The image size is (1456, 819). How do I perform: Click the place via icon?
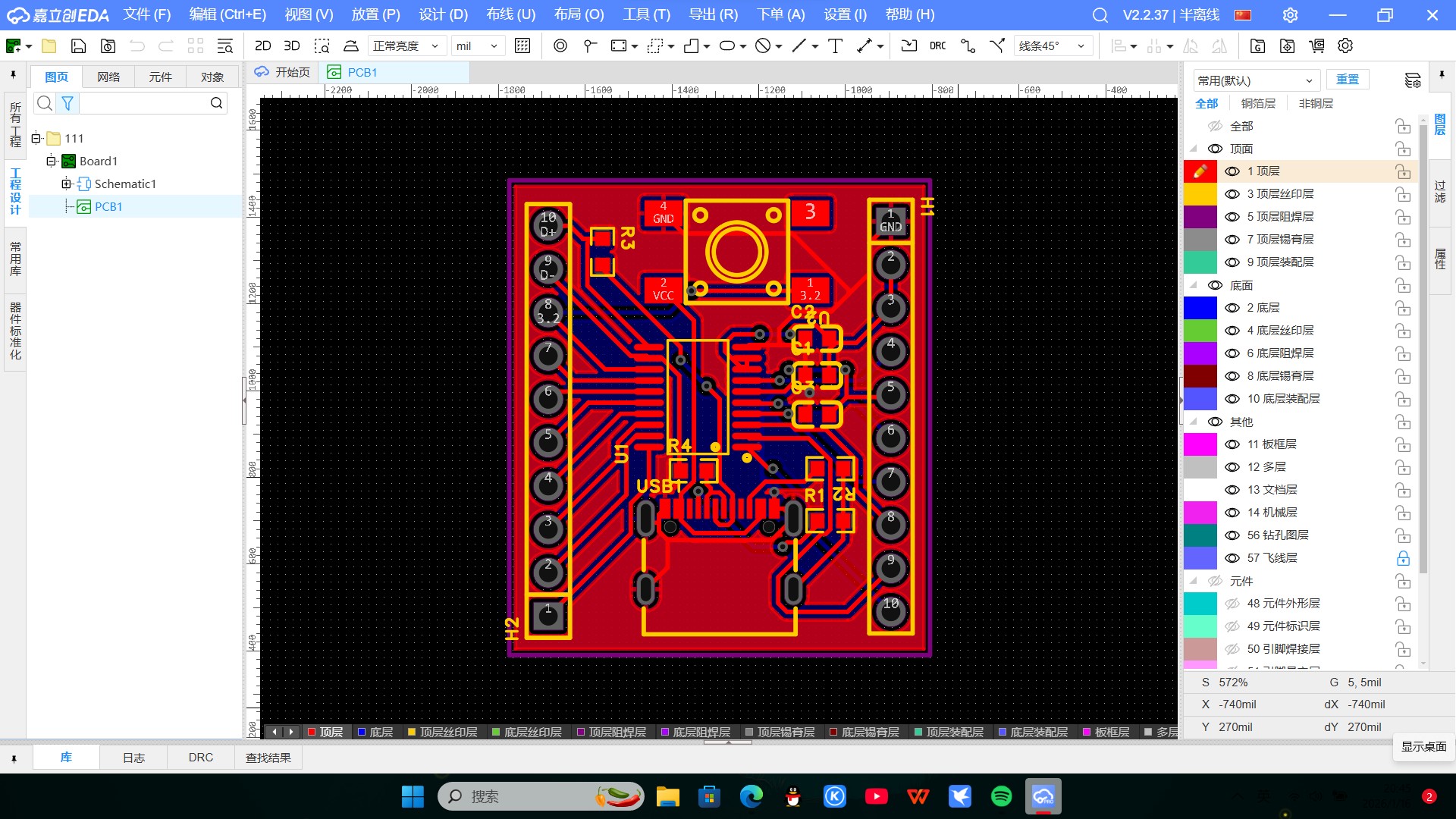tap(560, 45)
